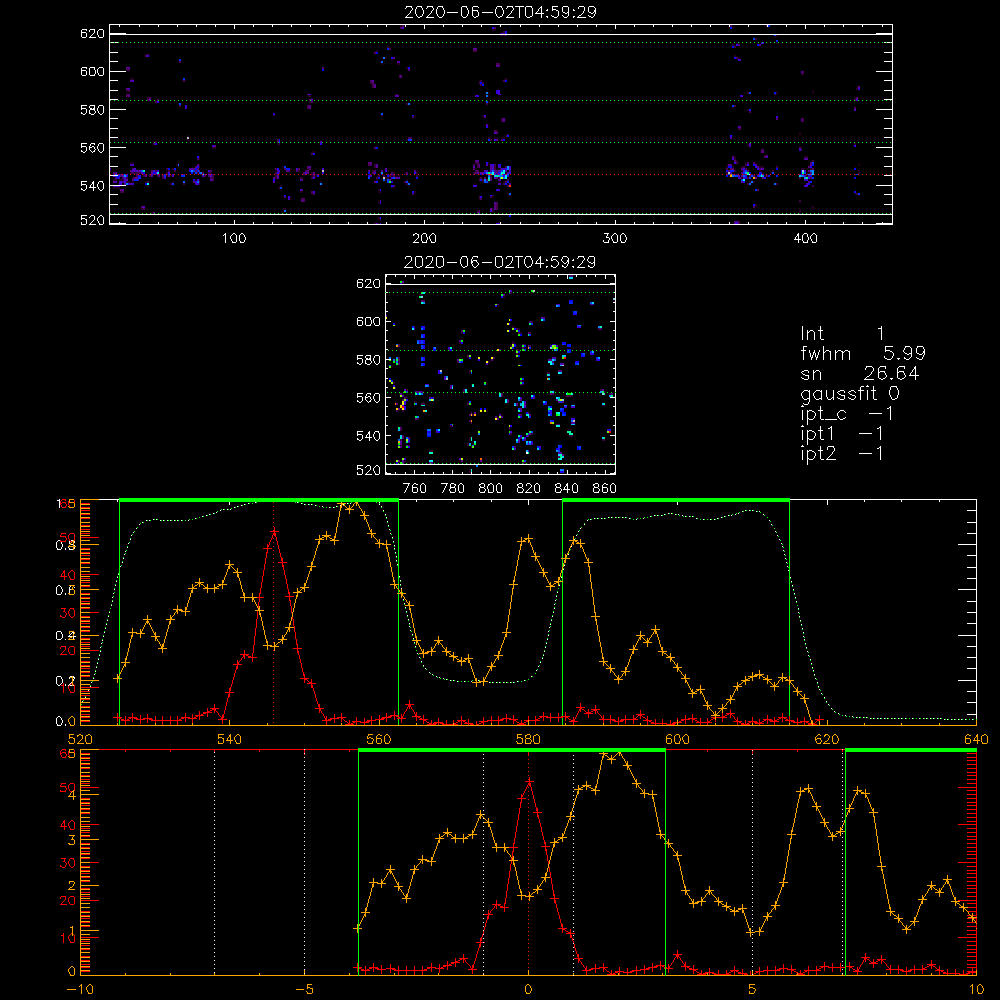This screenshot has height=1000, width=1000.
Task: Click the red peak at 0 in the last plot
Action: (x=528, y=781)
